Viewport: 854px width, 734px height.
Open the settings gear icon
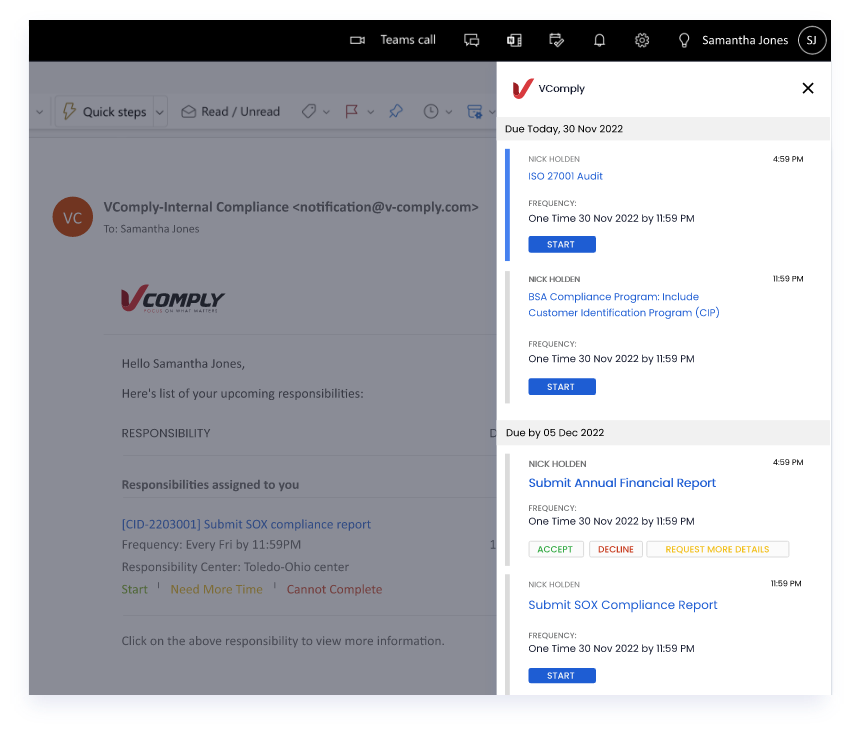[x=642, y=40]
